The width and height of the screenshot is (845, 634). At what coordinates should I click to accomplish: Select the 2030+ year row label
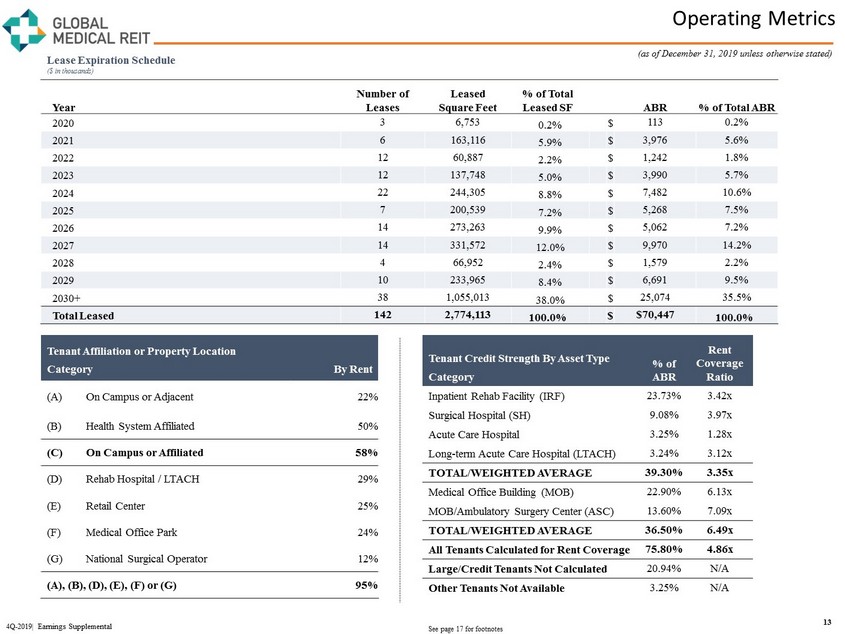pos(66,298)
